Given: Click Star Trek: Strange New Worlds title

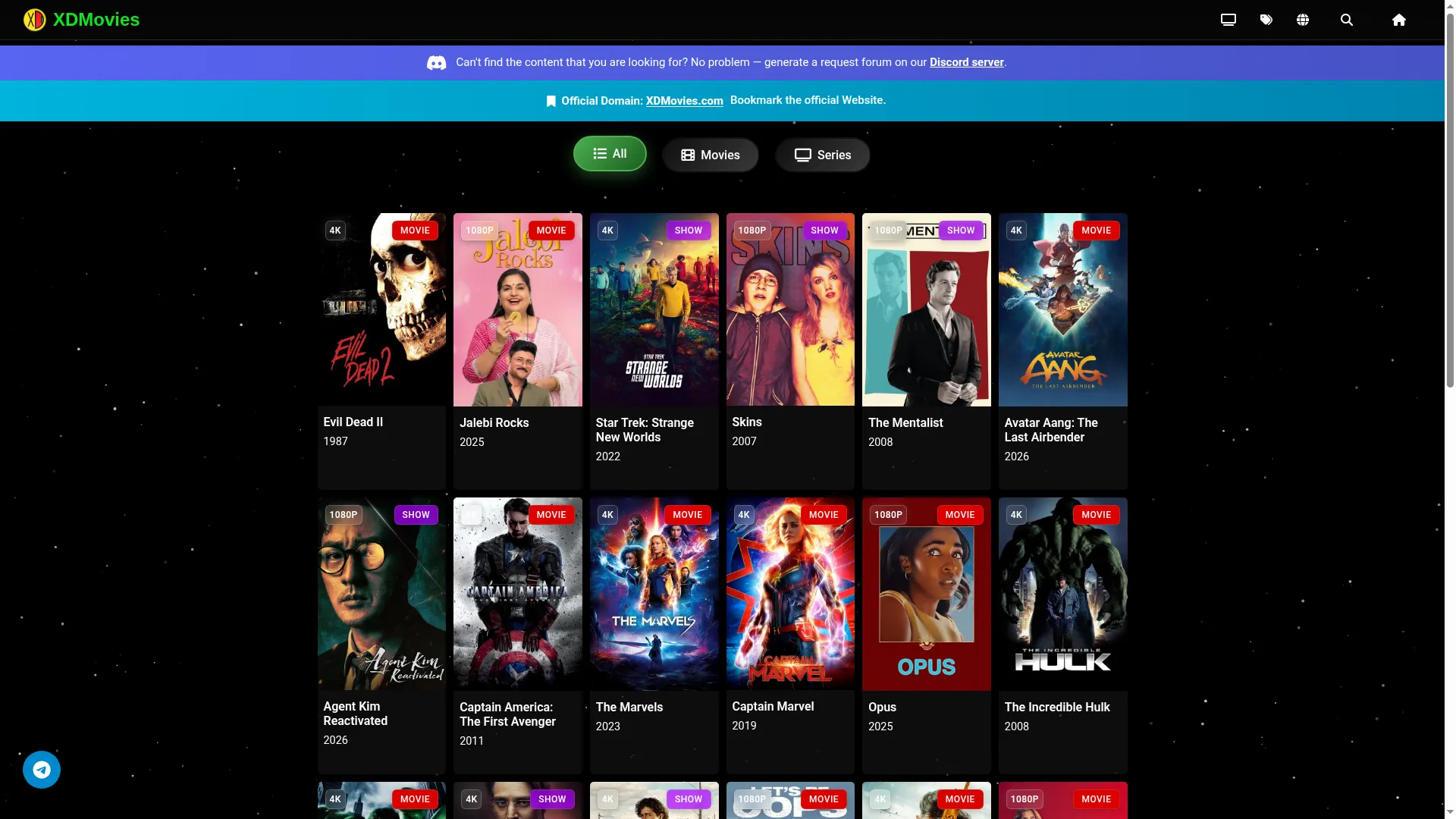Looking at the screenshot, I should (x=645, y=430).
